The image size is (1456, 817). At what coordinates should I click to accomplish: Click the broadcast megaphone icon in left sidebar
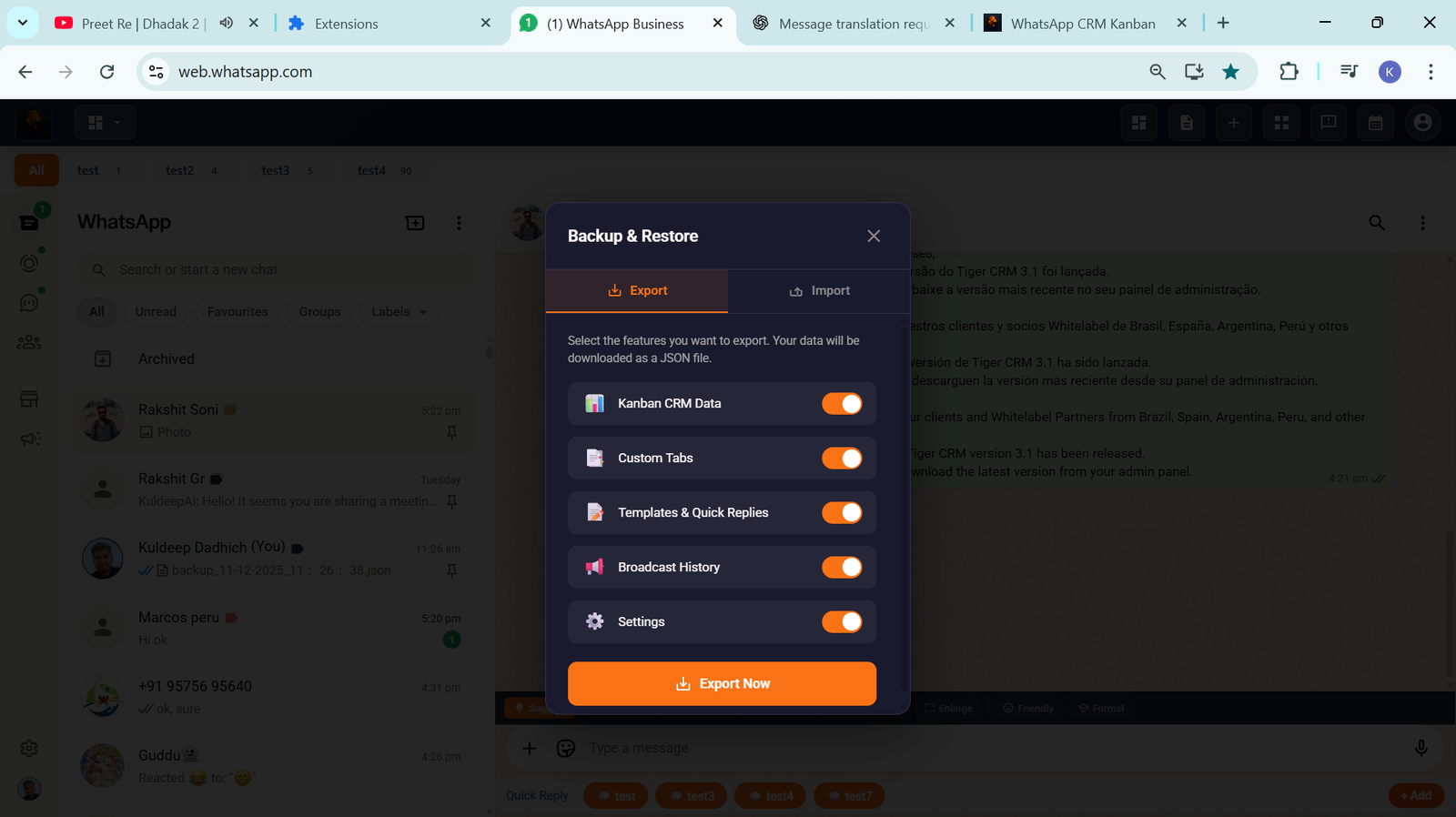click(x=30, y=439)
